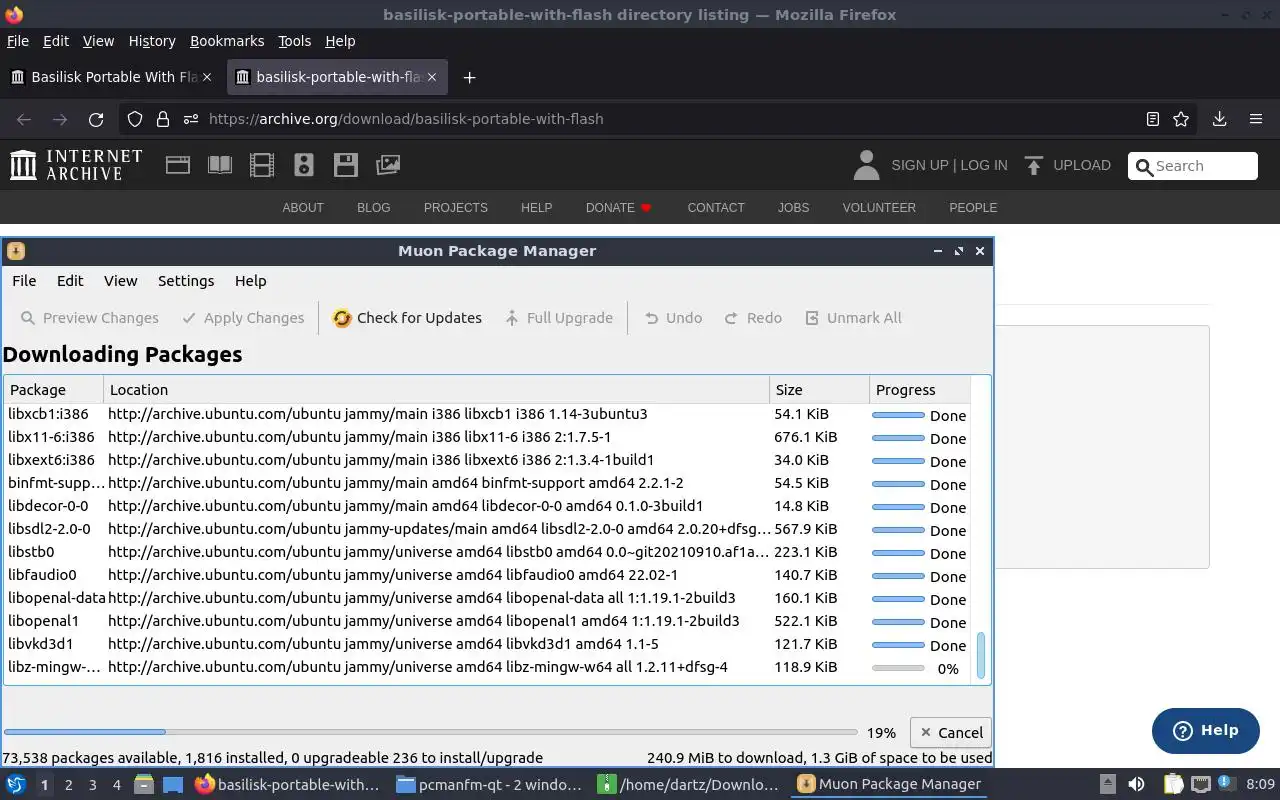Click Full Upgrade toolbar button

[558, 318]
